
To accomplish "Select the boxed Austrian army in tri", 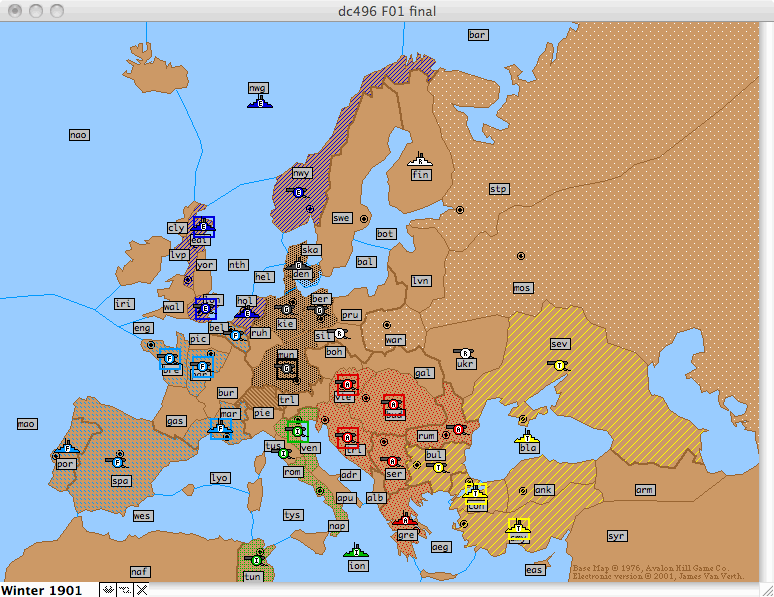I will pos(347,438).
